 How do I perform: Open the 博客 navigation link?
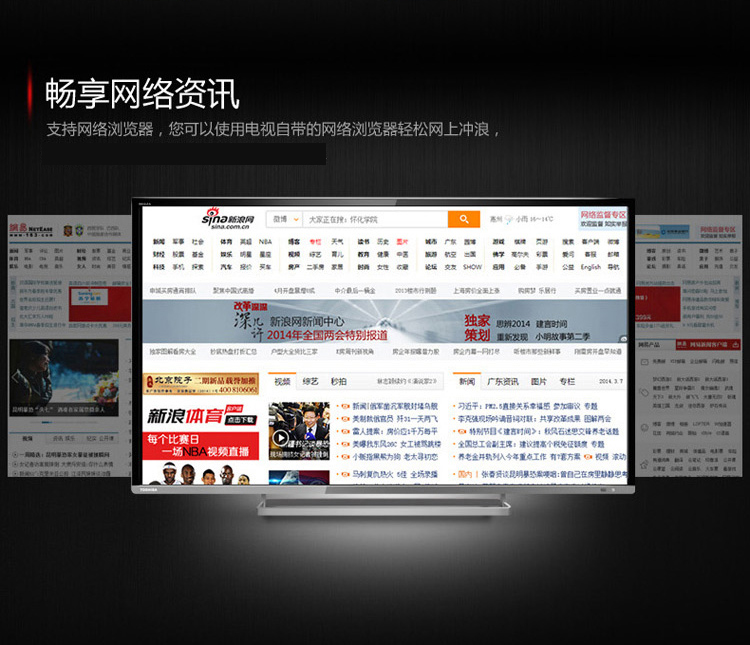pos(294,242)
